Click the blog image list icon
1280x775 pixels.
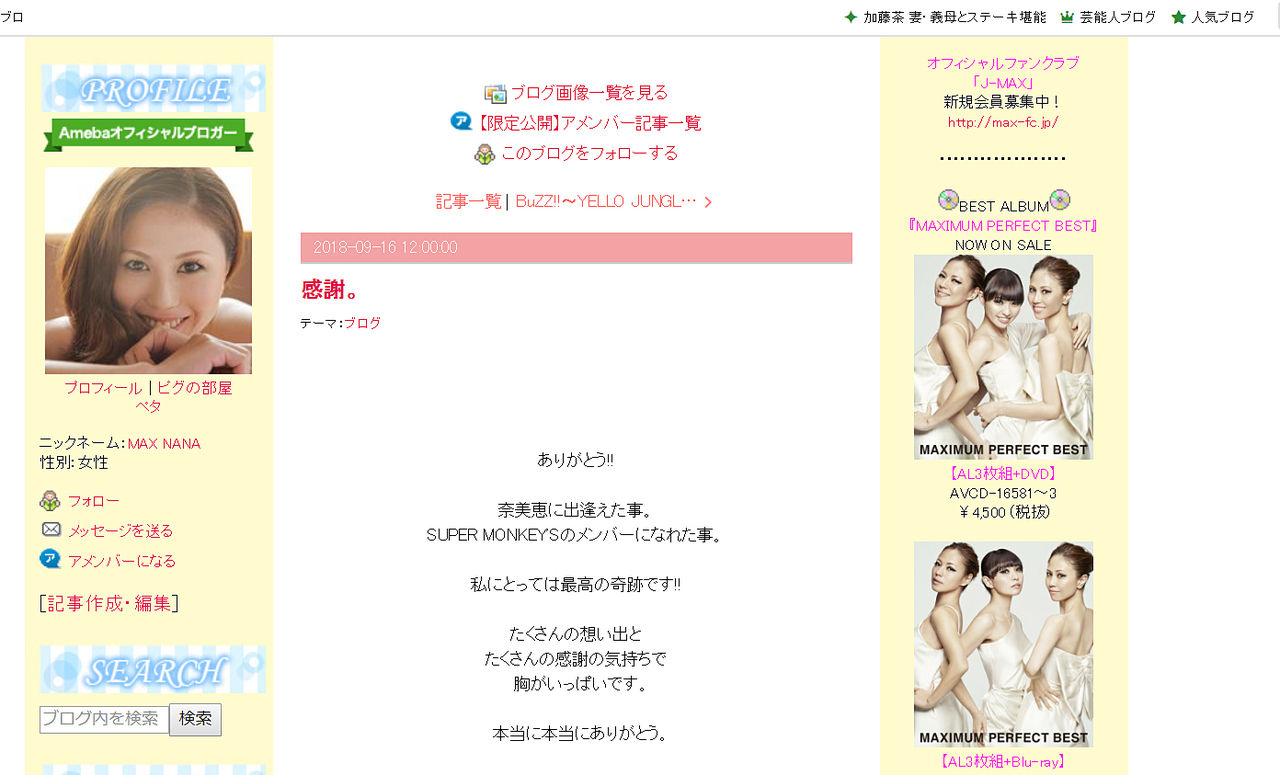coord(495,94)
